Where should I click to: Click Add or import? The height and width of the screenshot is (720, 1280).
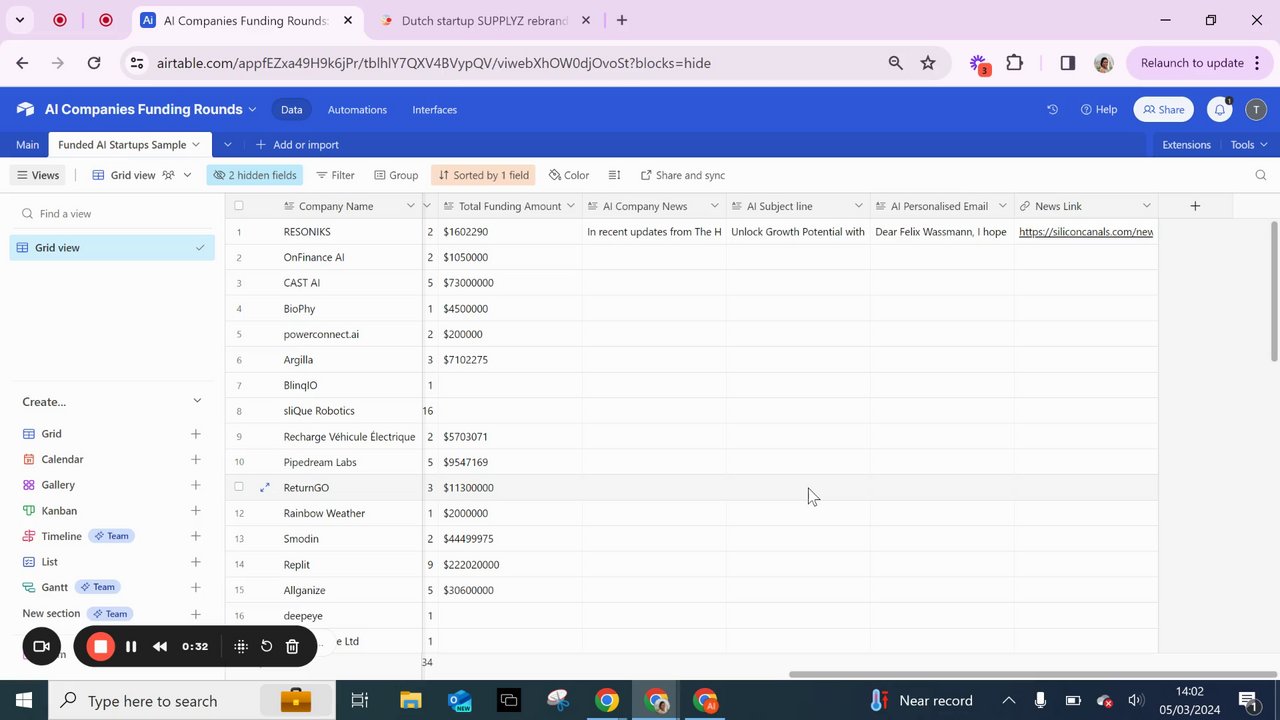(297, 145)
